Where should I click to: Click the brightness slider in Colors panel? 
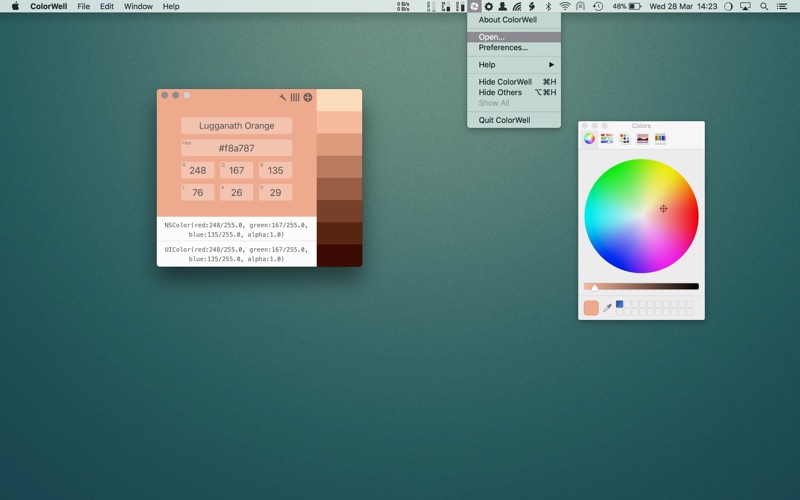click(x=641, y=287)
